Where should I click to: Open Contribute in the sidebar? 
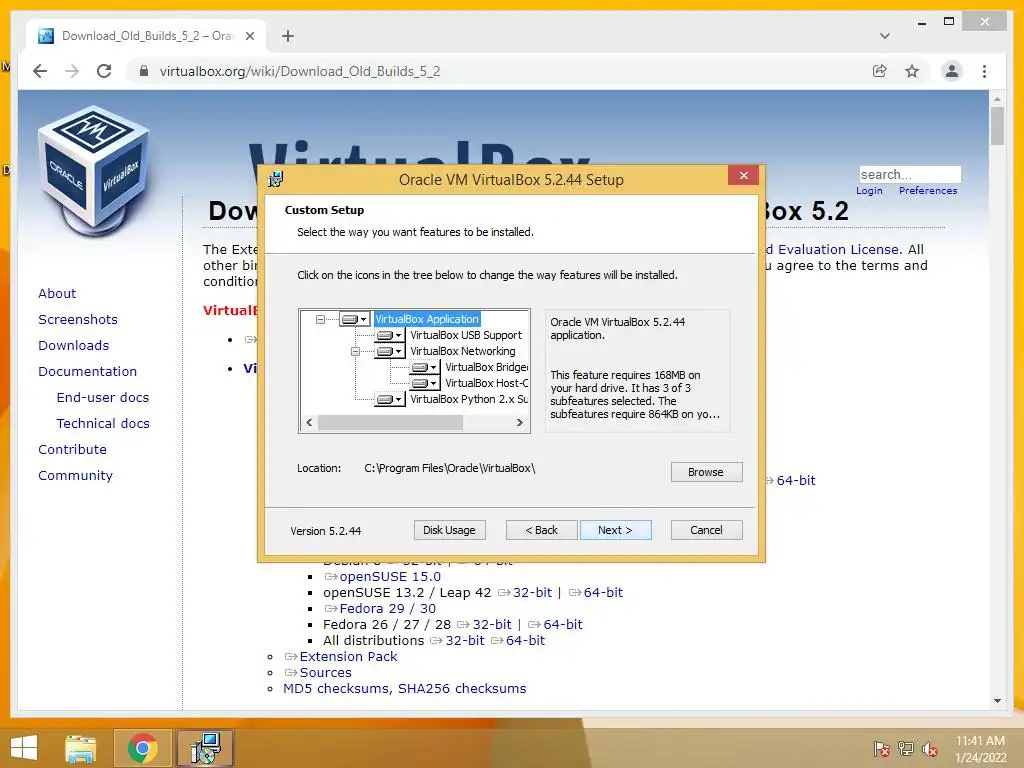tap(72, 449)
